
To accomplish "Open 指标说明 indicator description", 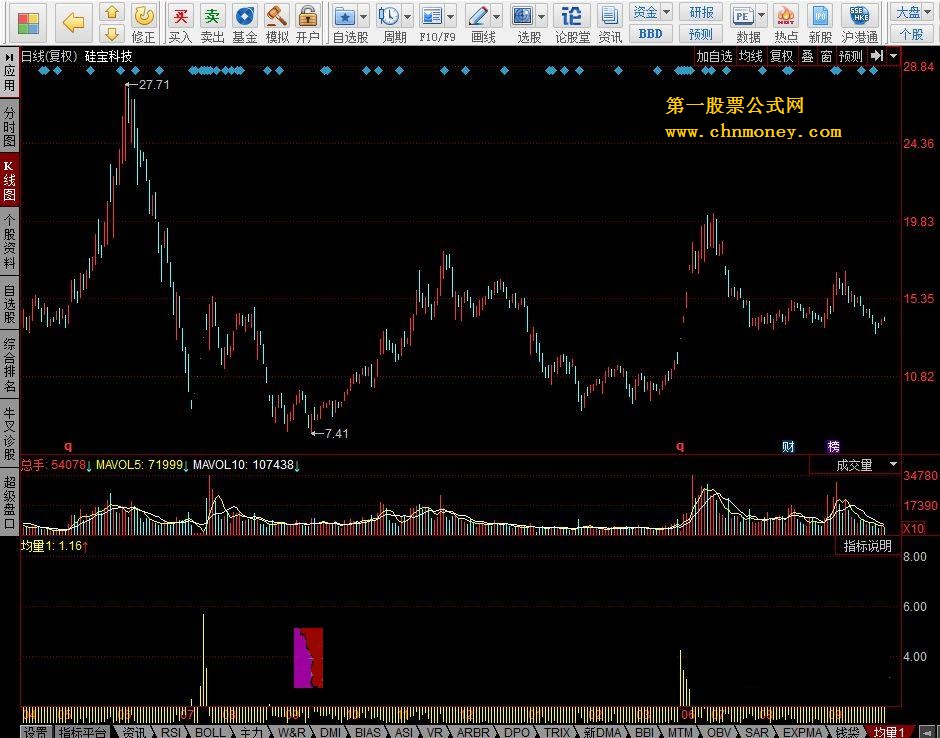I will pos(868,546).
